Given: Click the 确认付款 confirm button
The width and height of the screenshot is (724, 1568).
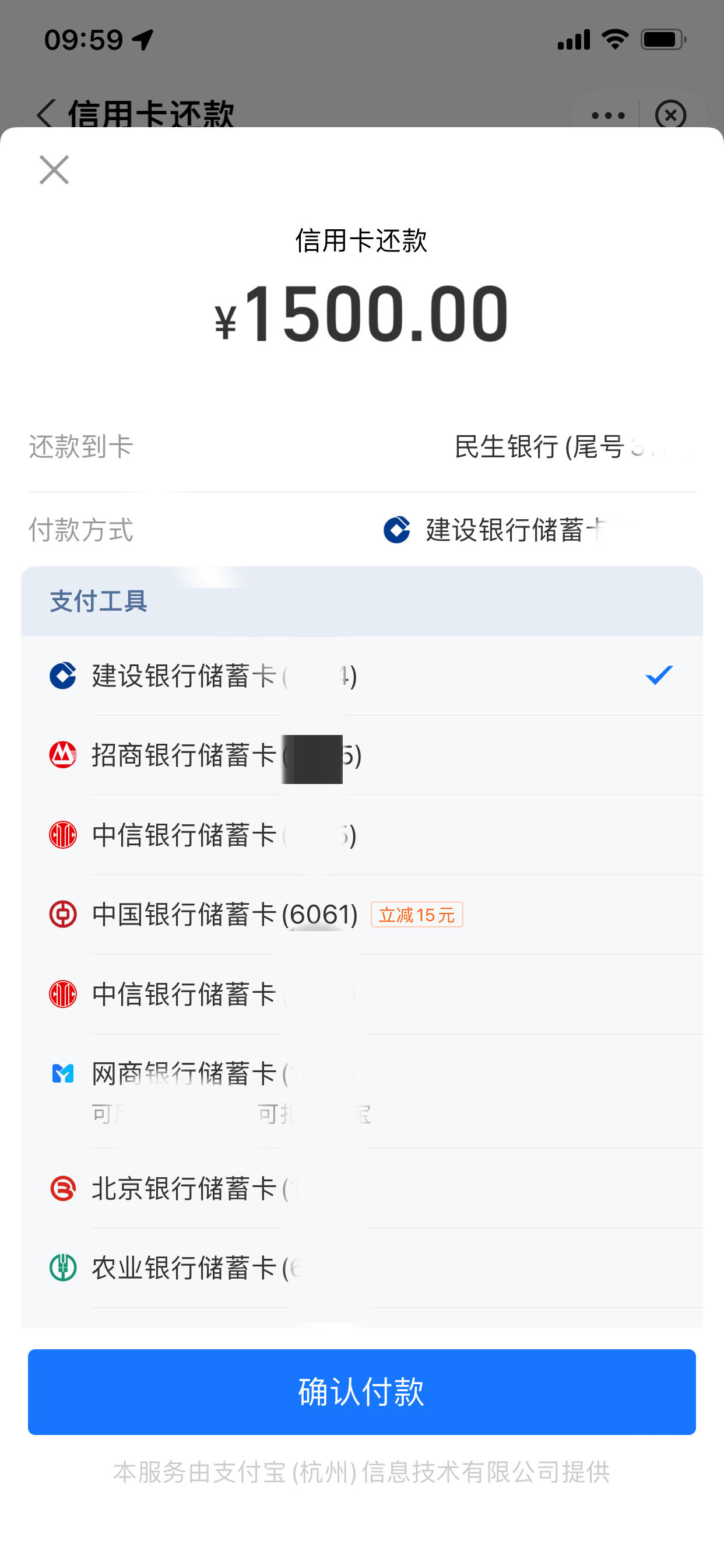Looking at the screenshot, I should pos(362,1391).
